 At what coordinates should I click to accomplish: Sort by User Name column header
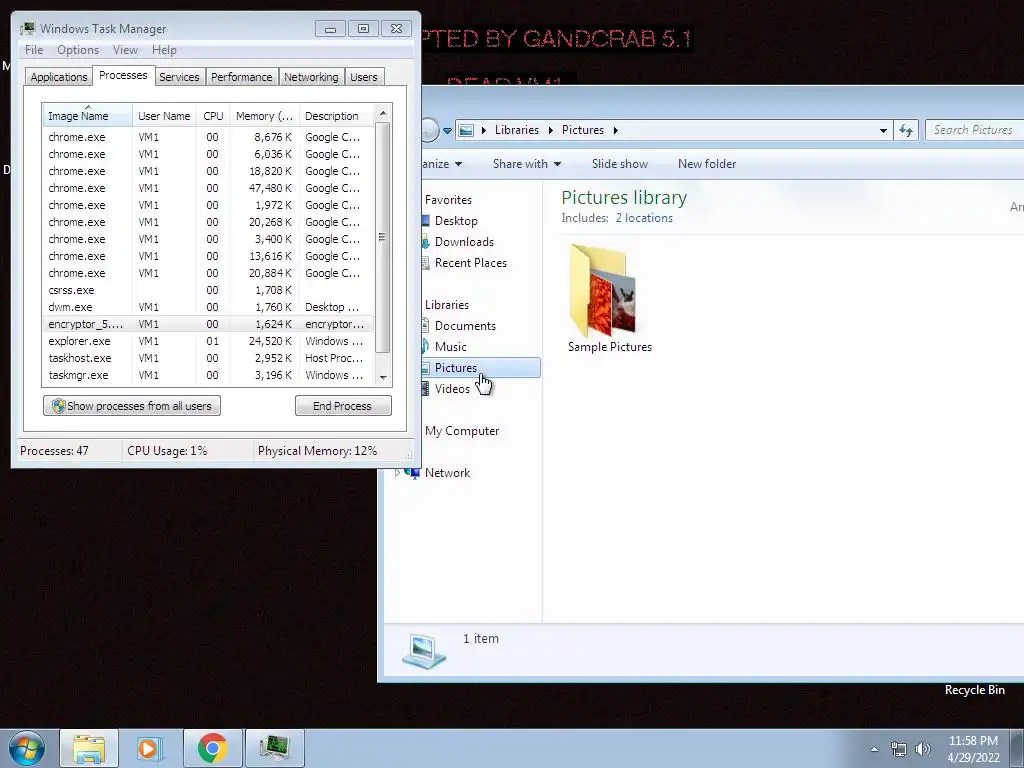click(x=165, y=116)
